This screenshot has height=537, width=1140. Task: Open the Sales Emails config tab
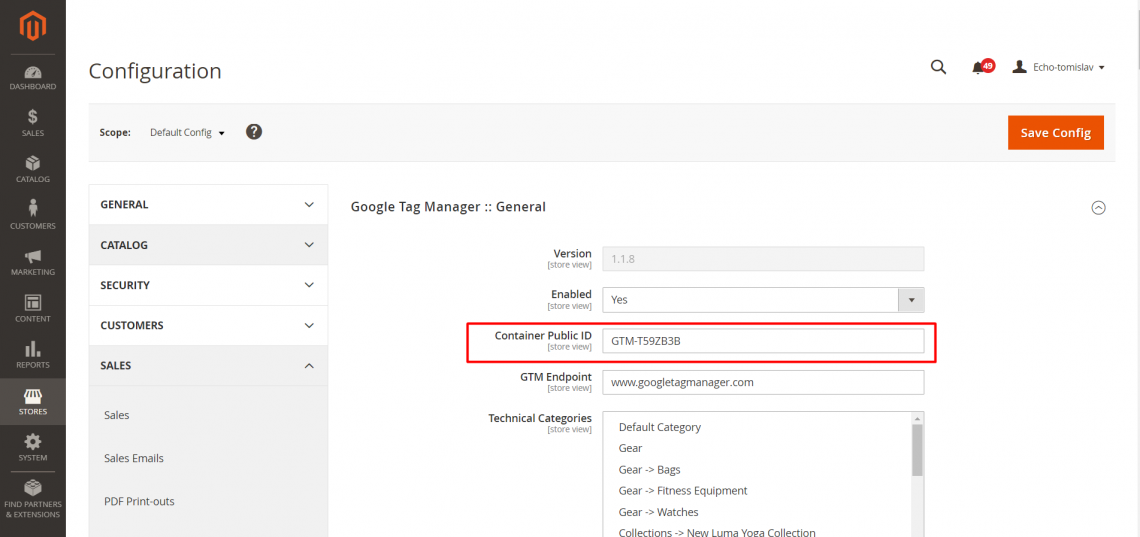pos(134,458)
